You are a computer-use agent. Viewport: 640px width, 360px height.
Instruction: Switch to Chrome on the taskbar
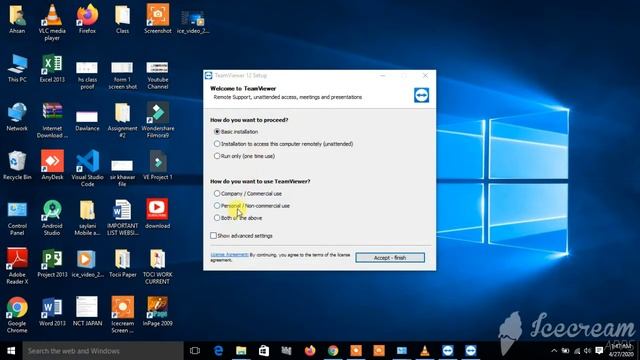point(333,351)
